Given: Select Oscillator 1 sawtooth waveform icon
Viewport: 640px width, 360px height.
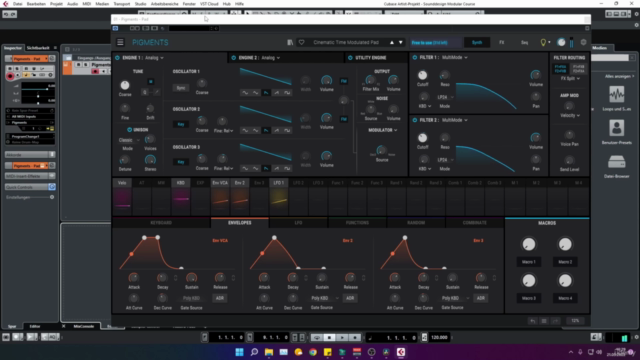Looking at the screenshot, I should pos(266,93).
